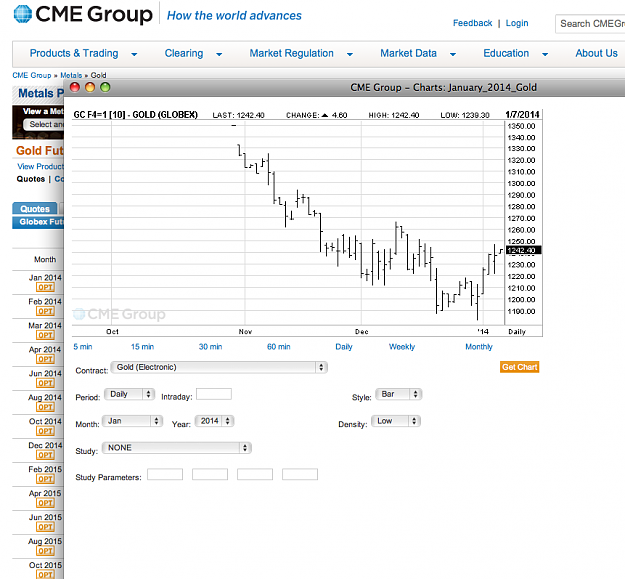The image size is (625, 579).
Task: Switch chart to Daily interval link
Action: coord(344,347)
